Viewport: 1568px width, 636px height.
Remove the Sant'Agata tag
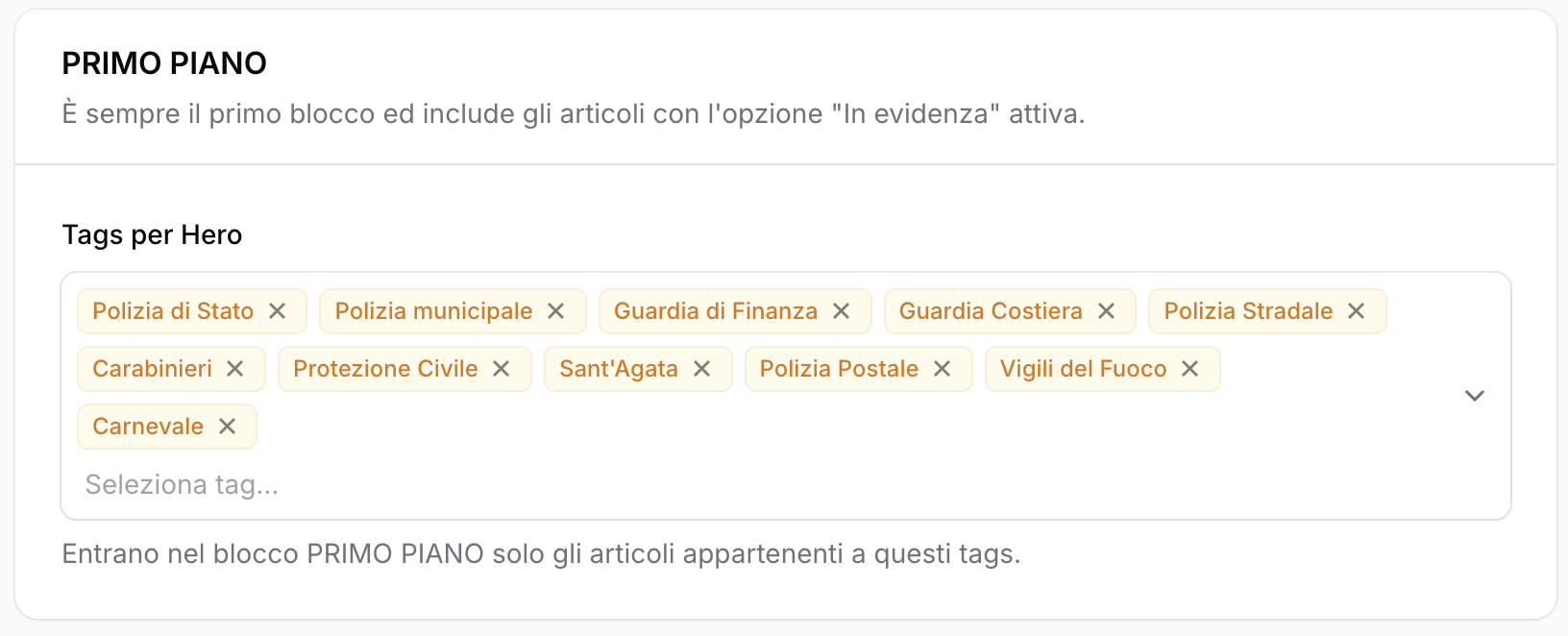tap(702, 369)
